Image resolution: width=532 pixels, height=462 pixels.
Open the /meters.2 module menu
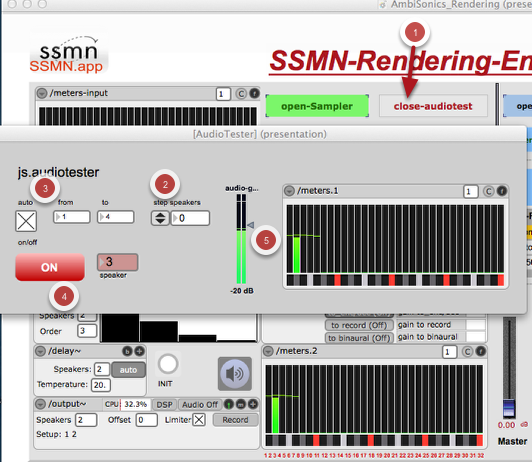click(268, 351)
